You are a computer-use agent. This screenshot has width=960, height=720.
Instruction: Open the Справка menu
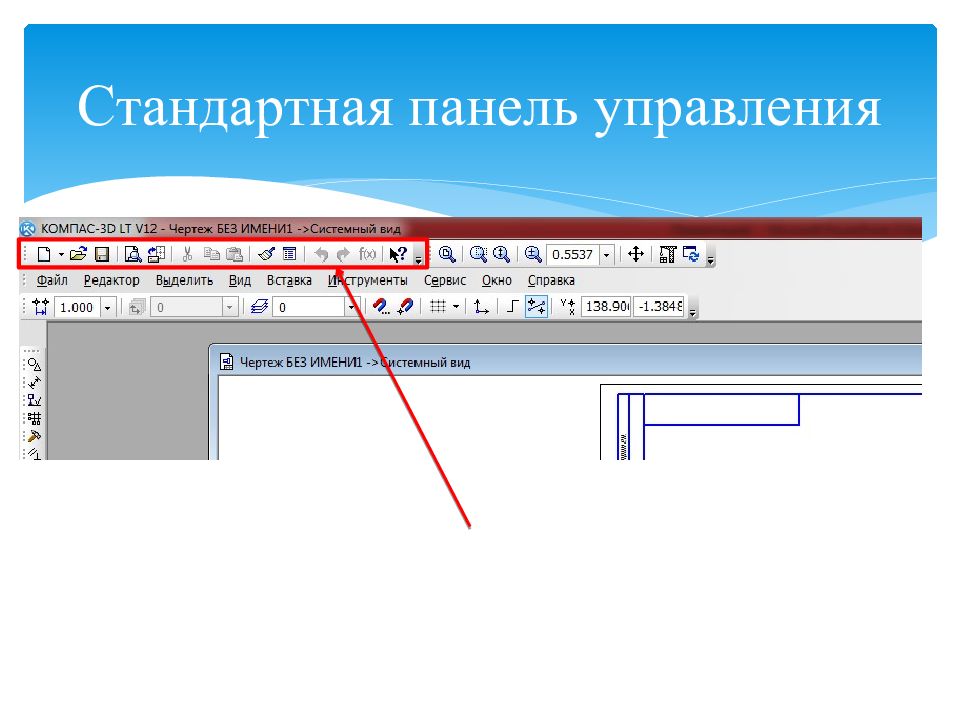point(551,281)
